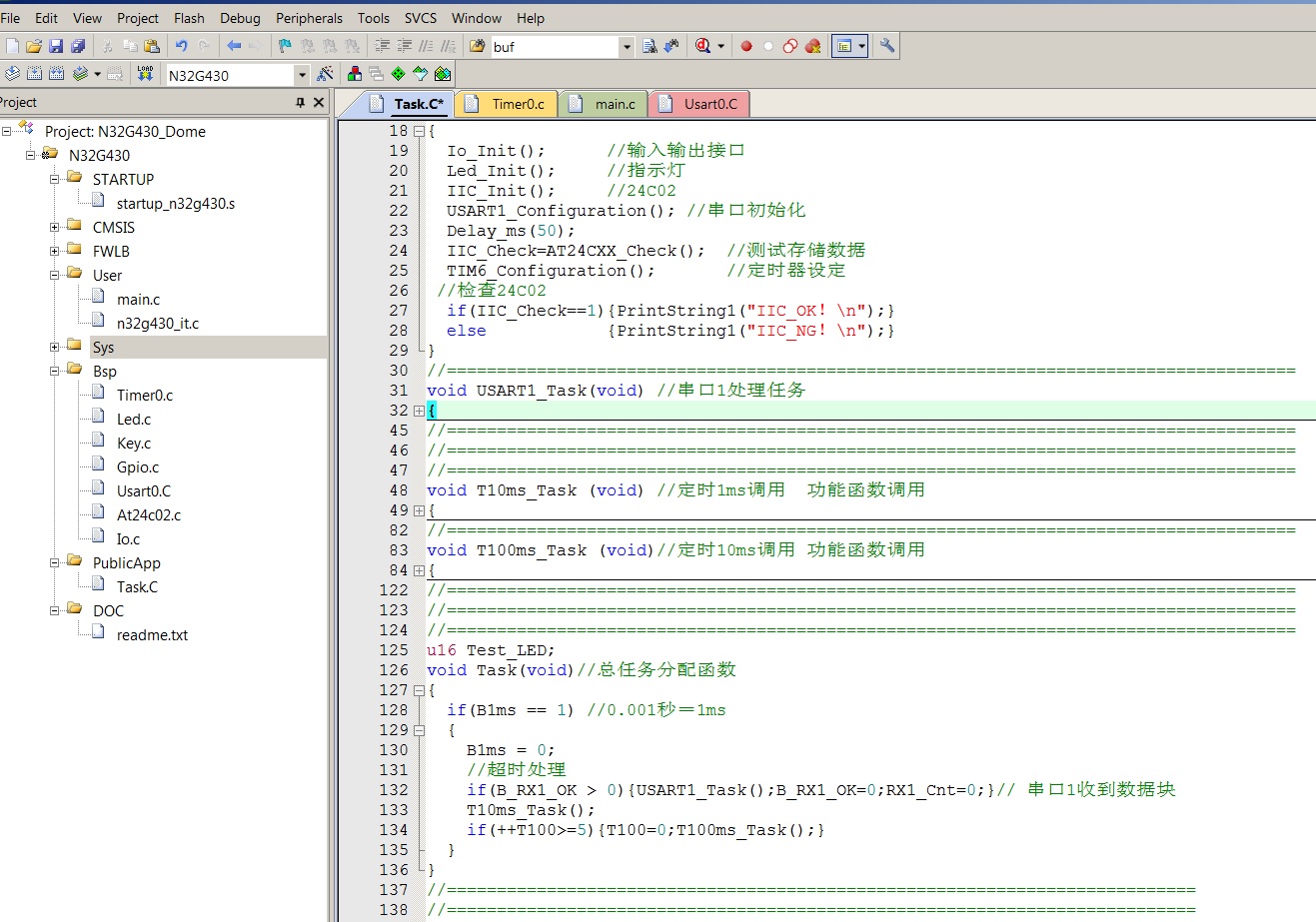Select n32g430_it.c in the project tree

pos(158,324)
